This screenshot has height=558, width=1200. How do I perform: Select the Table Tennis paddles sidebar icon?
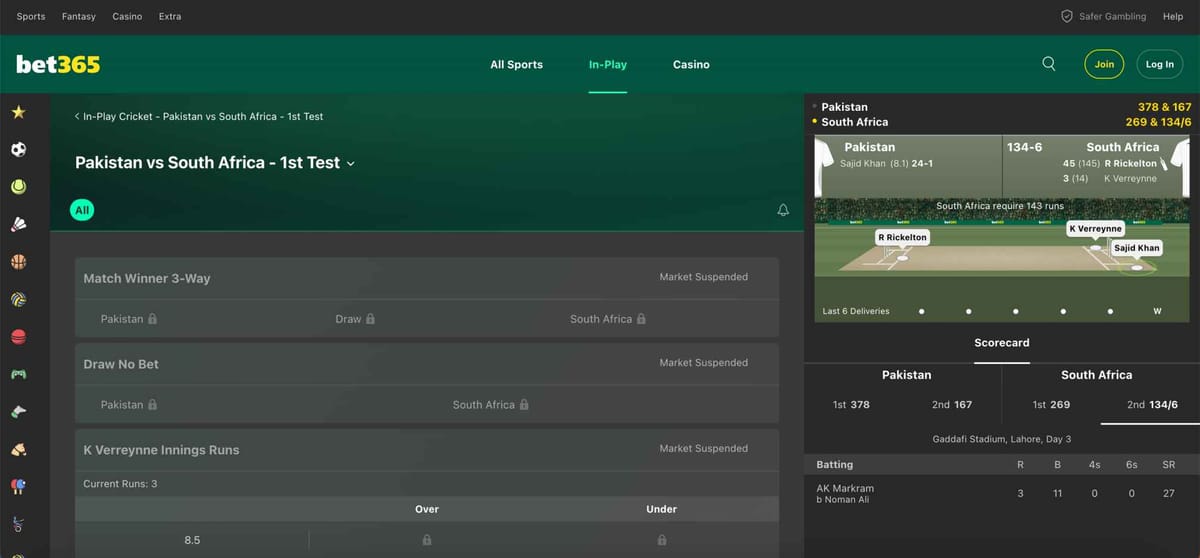tap(18, 487)
